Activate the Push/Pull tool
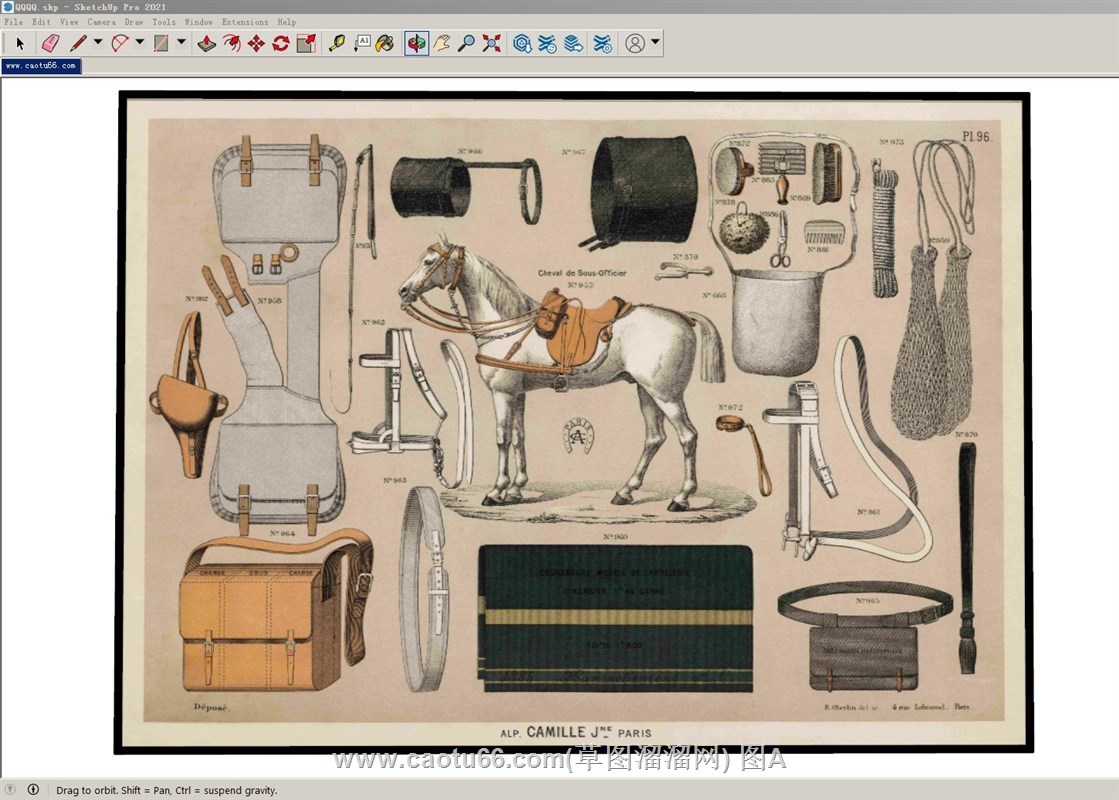 coord(207,44)
